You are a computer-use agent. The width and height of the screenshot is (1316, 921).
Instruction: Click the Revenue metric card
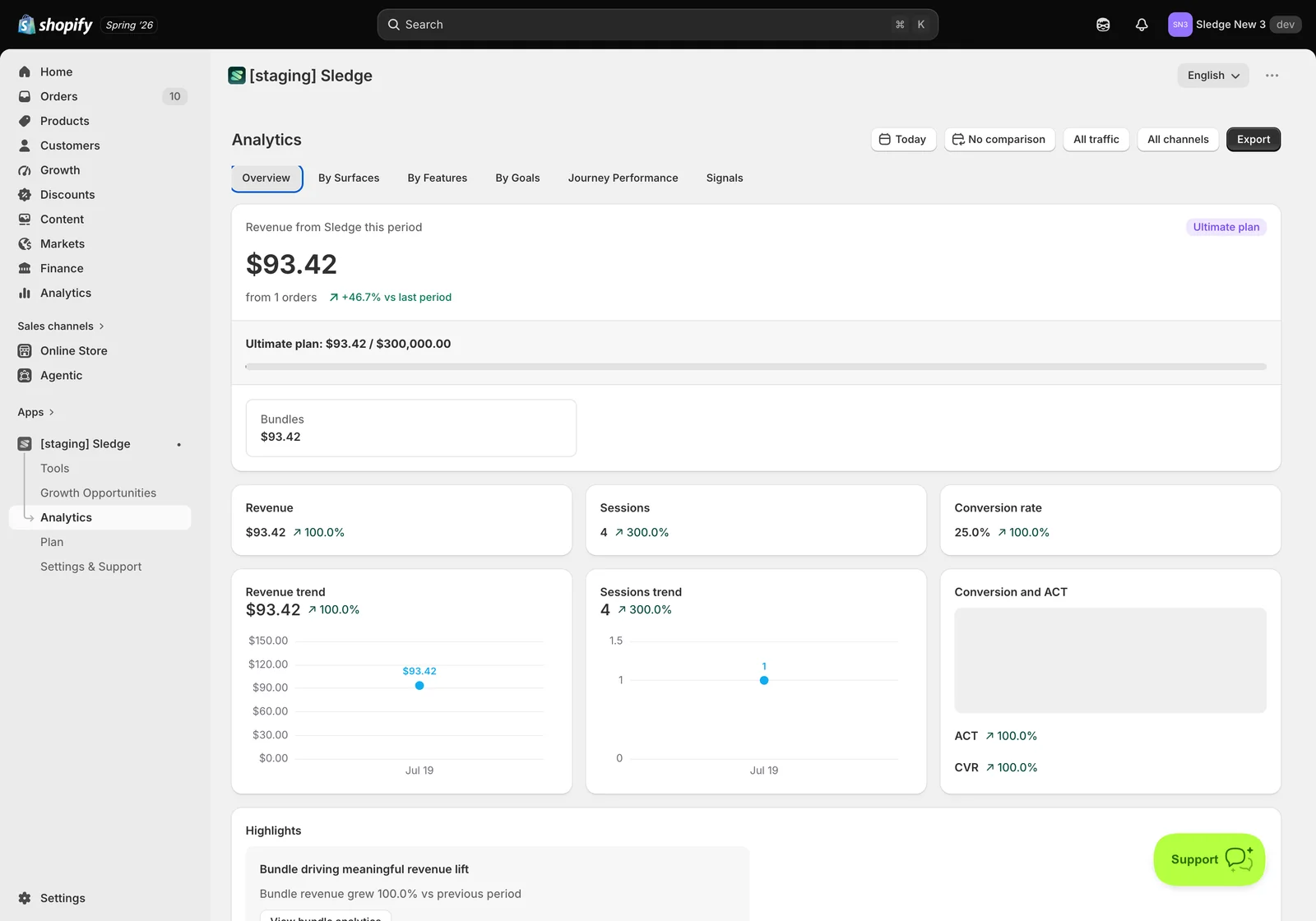pyautogui.click(x=401, y=521)
